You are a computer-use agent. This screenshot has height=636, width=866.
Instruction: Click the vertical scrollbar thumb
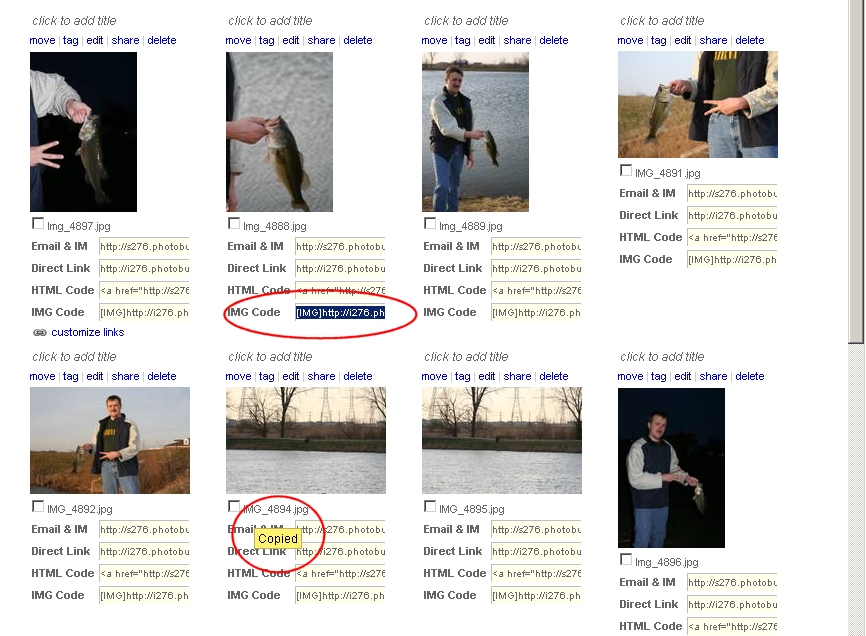tap(857, 171)
